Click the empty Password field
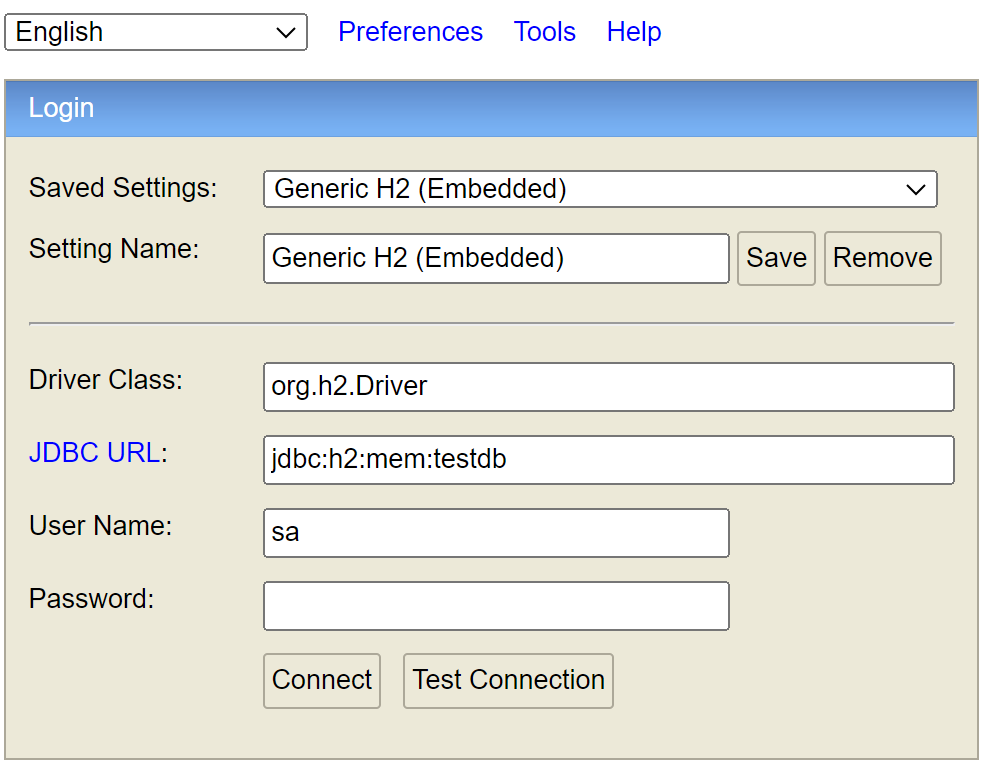This screenshot has width=997, height=772. point(496,606)
